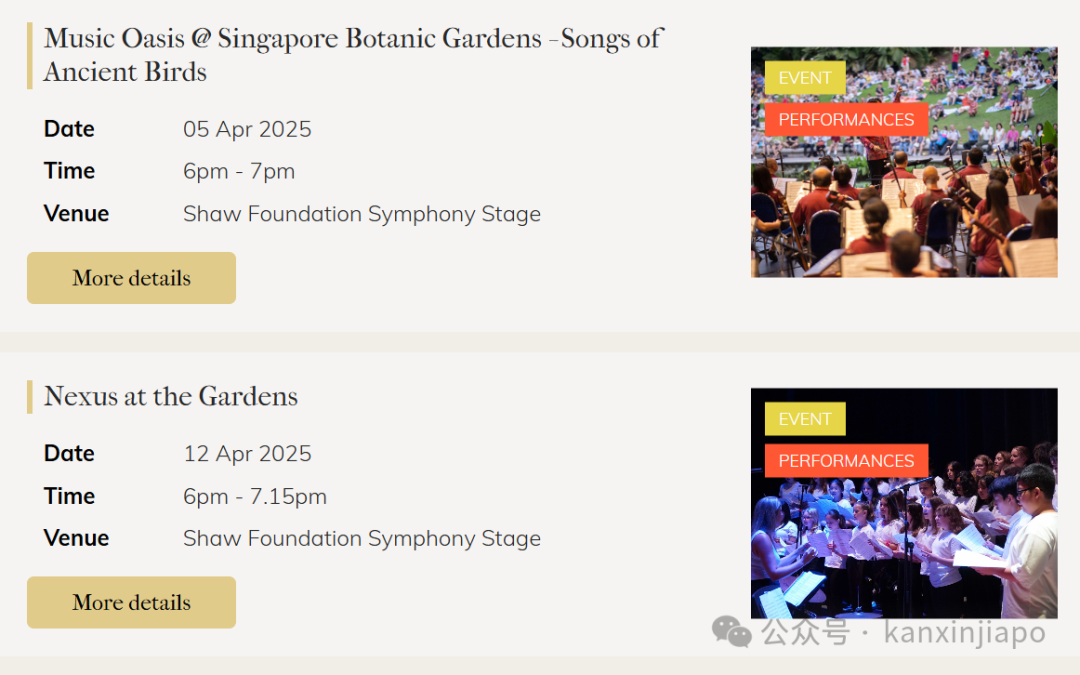Click the Nexus event's Shaw Foundation Symphony Stage venue
Screen dimensions: 1080x675
[x=362, y=539]
